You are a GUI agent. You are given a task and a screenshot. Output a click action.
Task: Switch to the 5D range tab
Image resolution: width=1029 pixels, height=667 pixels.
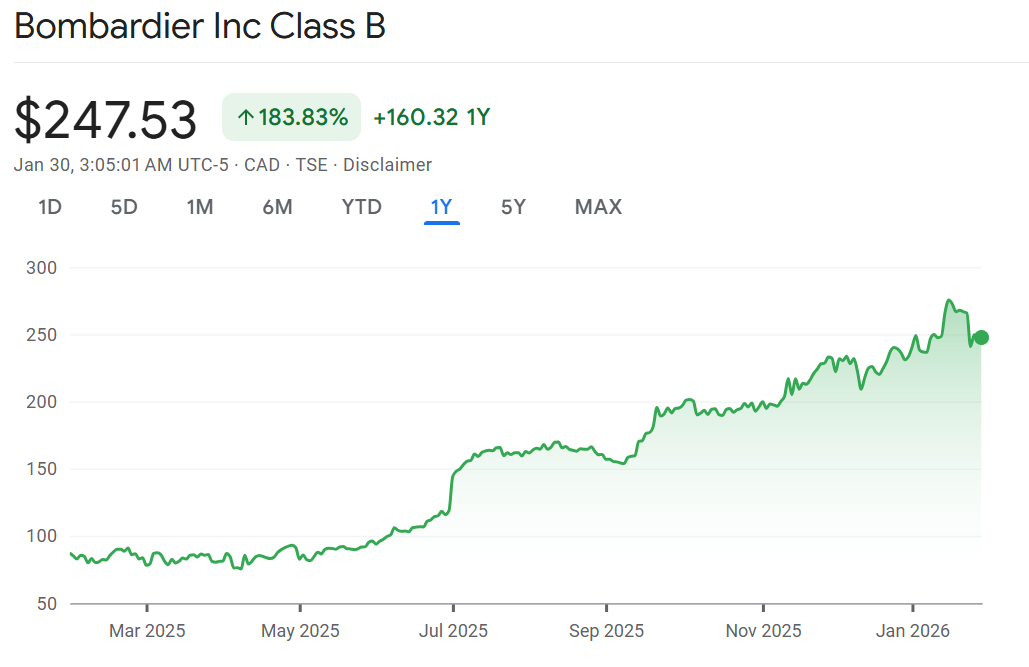click(x=124, y=207)
